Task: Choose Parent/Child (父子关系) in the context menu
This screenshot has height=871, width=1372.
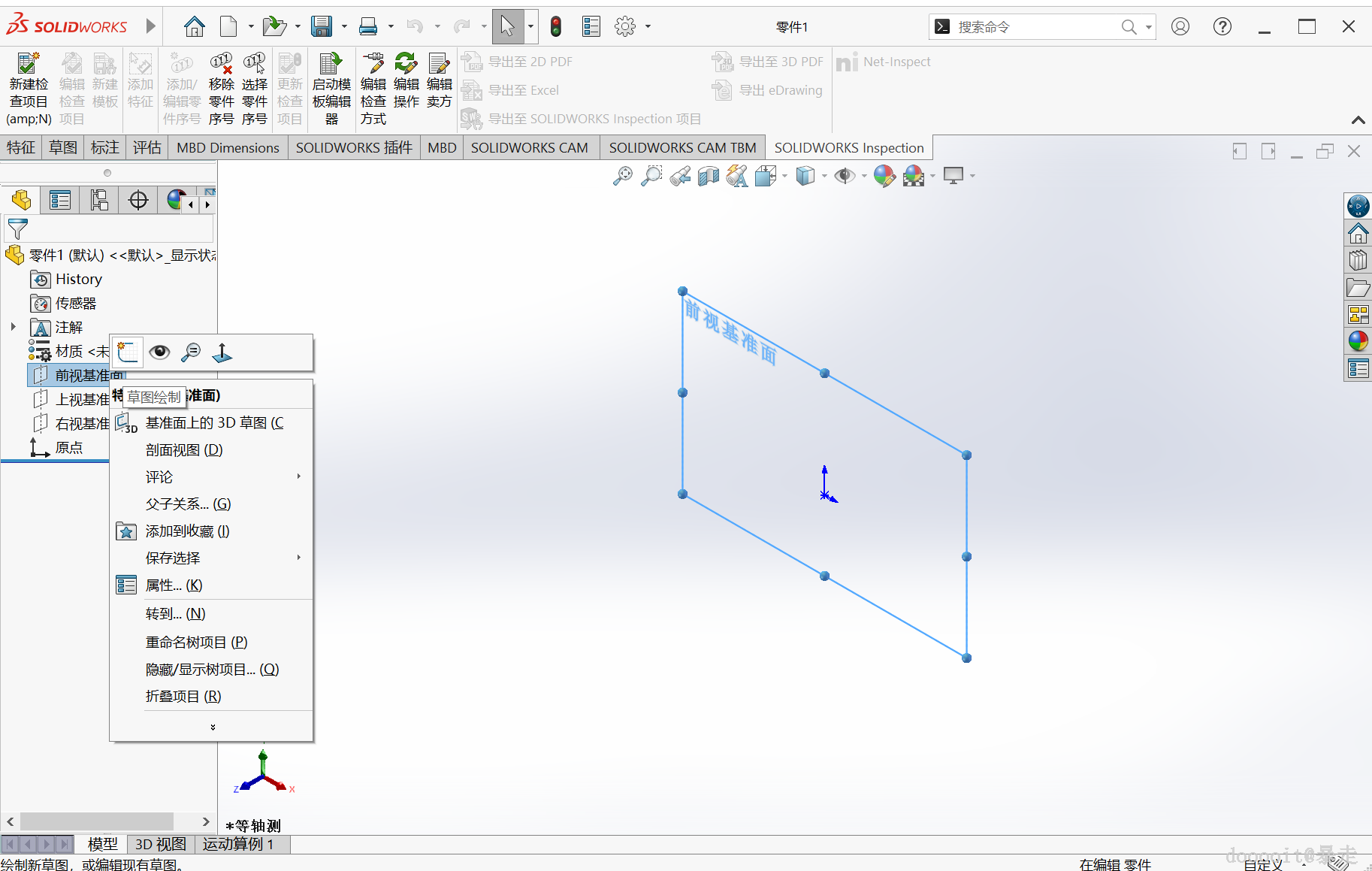Action: 213,504
